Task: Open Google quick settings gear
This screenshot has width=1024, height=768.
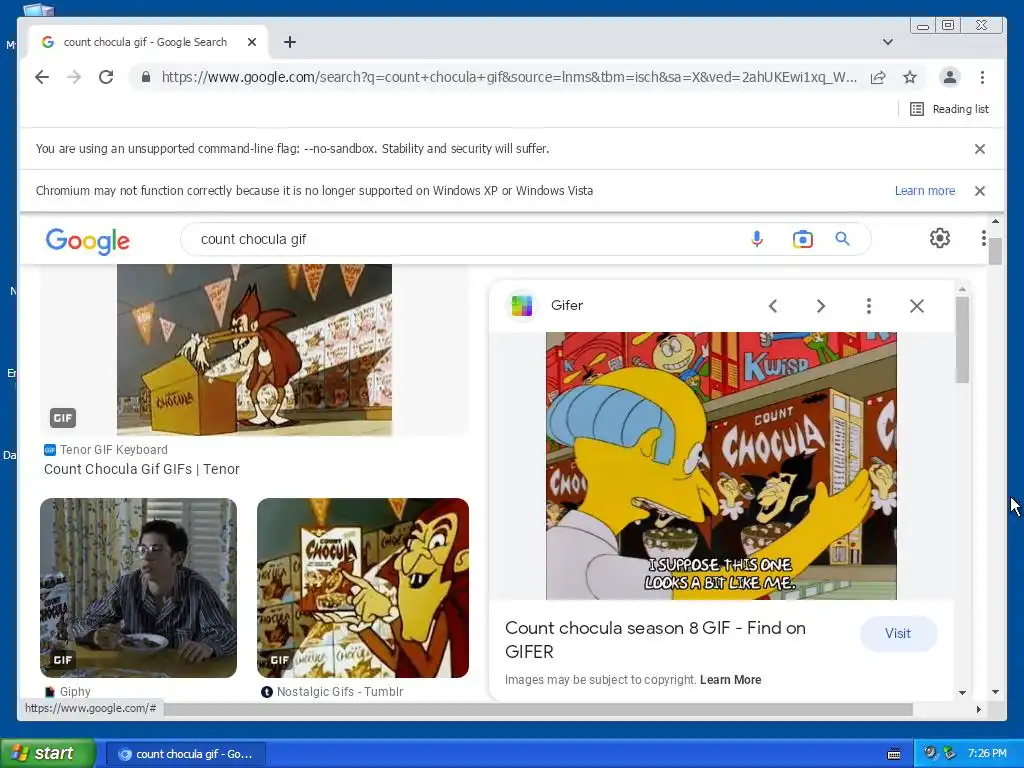Action: point(940,238)
